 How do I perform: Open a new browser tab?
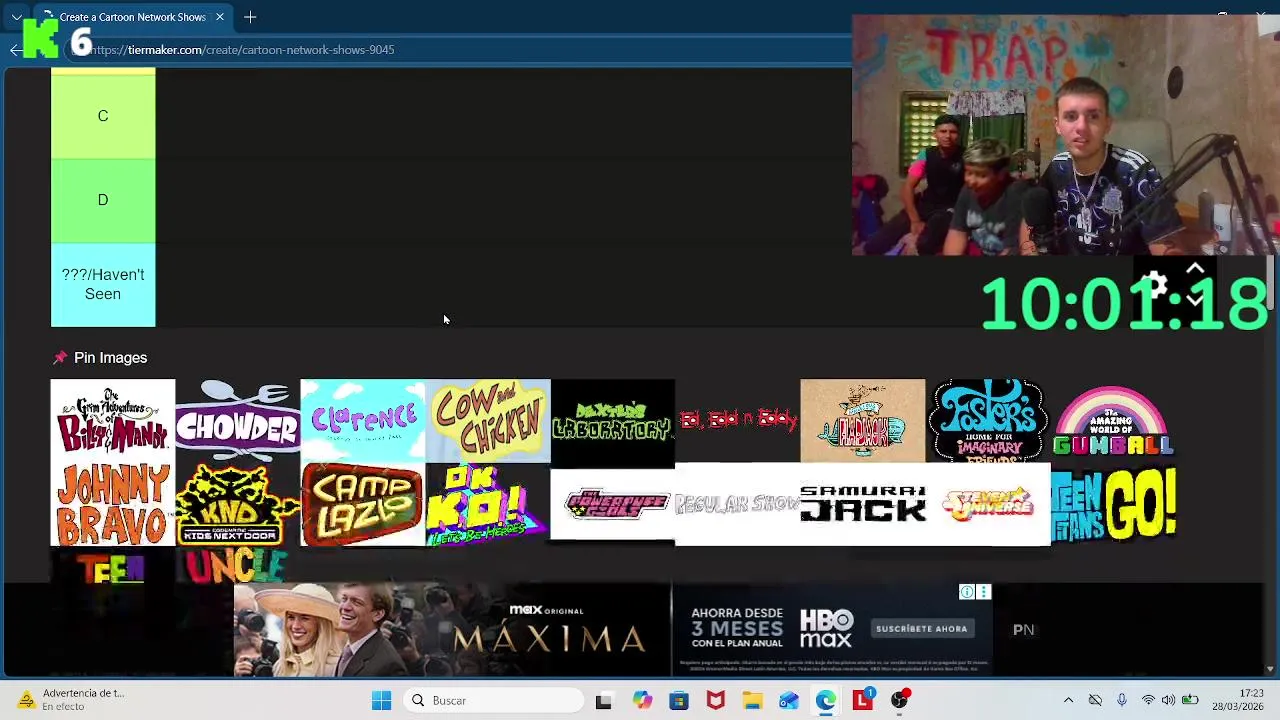(x=250, y=17)
